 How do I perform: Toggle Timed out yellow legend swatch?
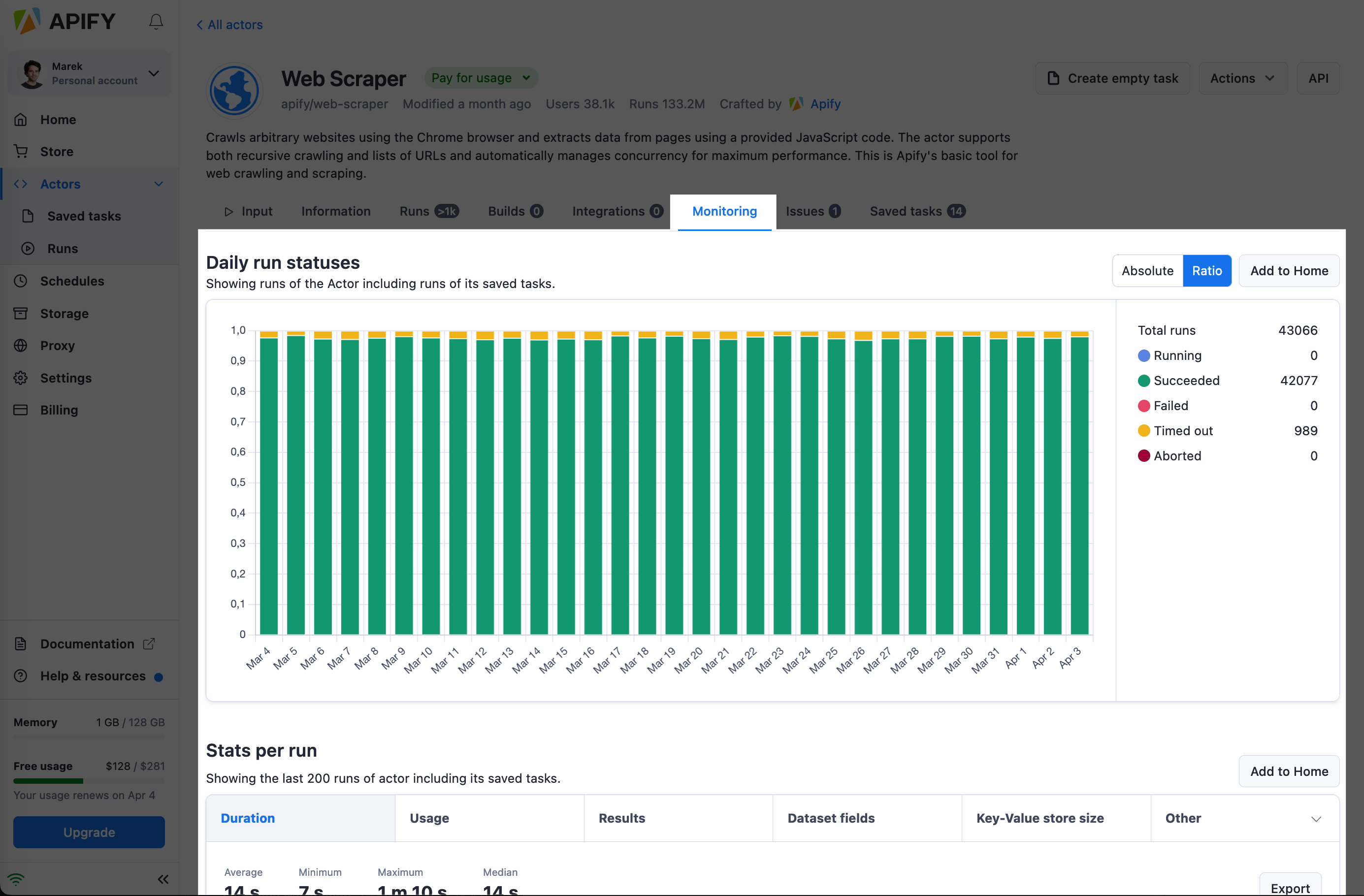[1143, 431]
